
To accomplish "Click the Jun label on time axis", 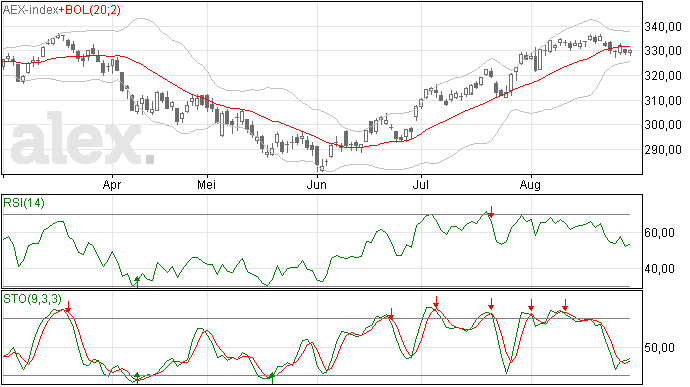I will 316,184.
